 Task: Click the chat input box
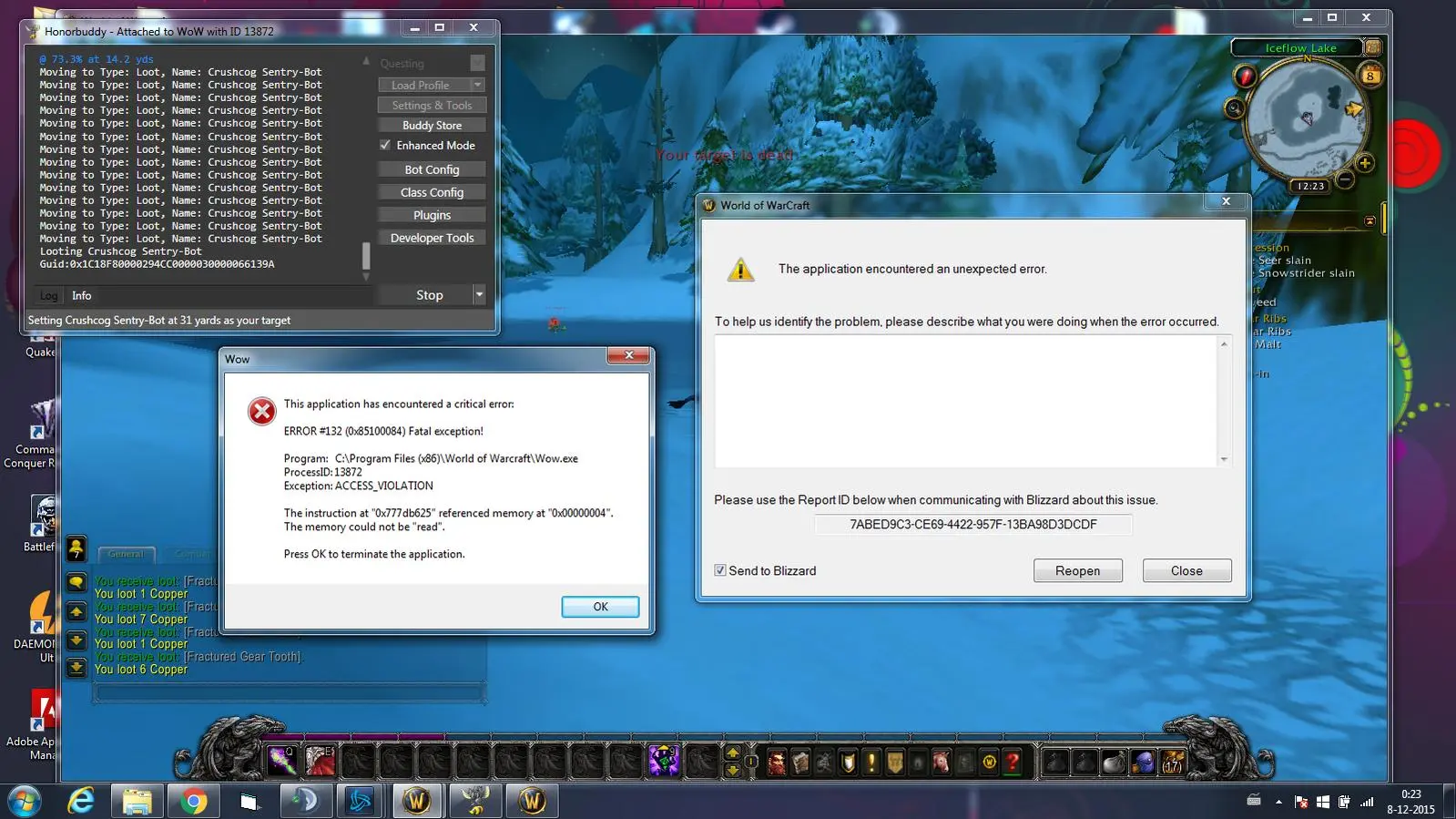pyautogui.click(x=290, y=694)
